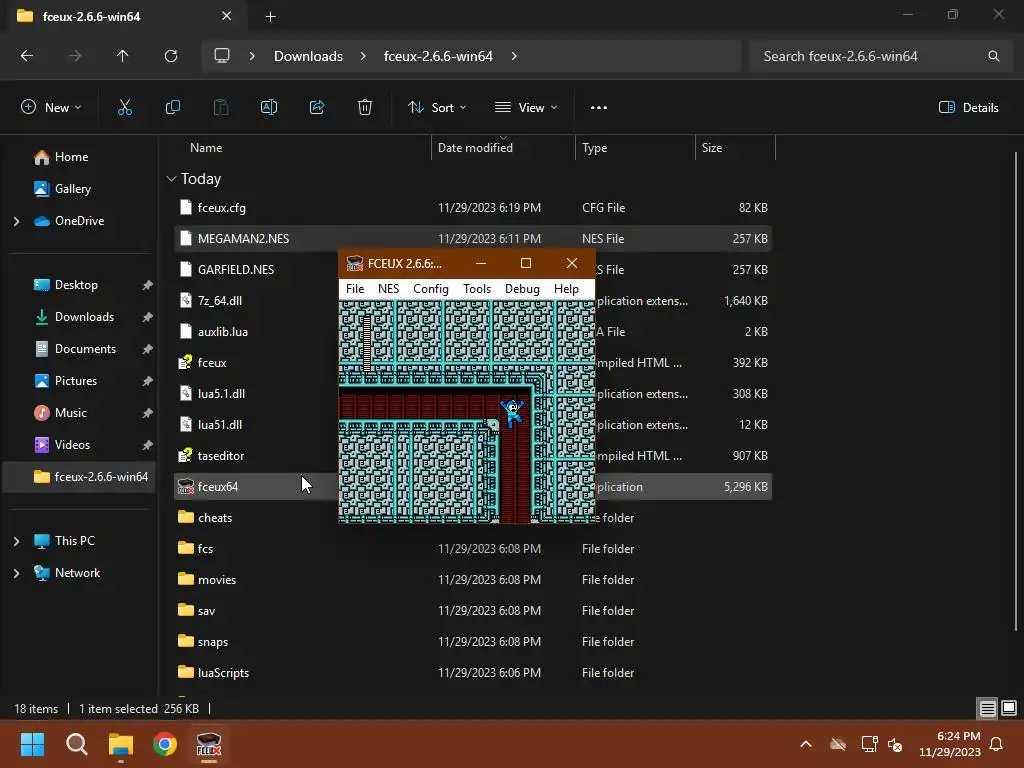Open Google Chrome from taskbar

(165, 744)
